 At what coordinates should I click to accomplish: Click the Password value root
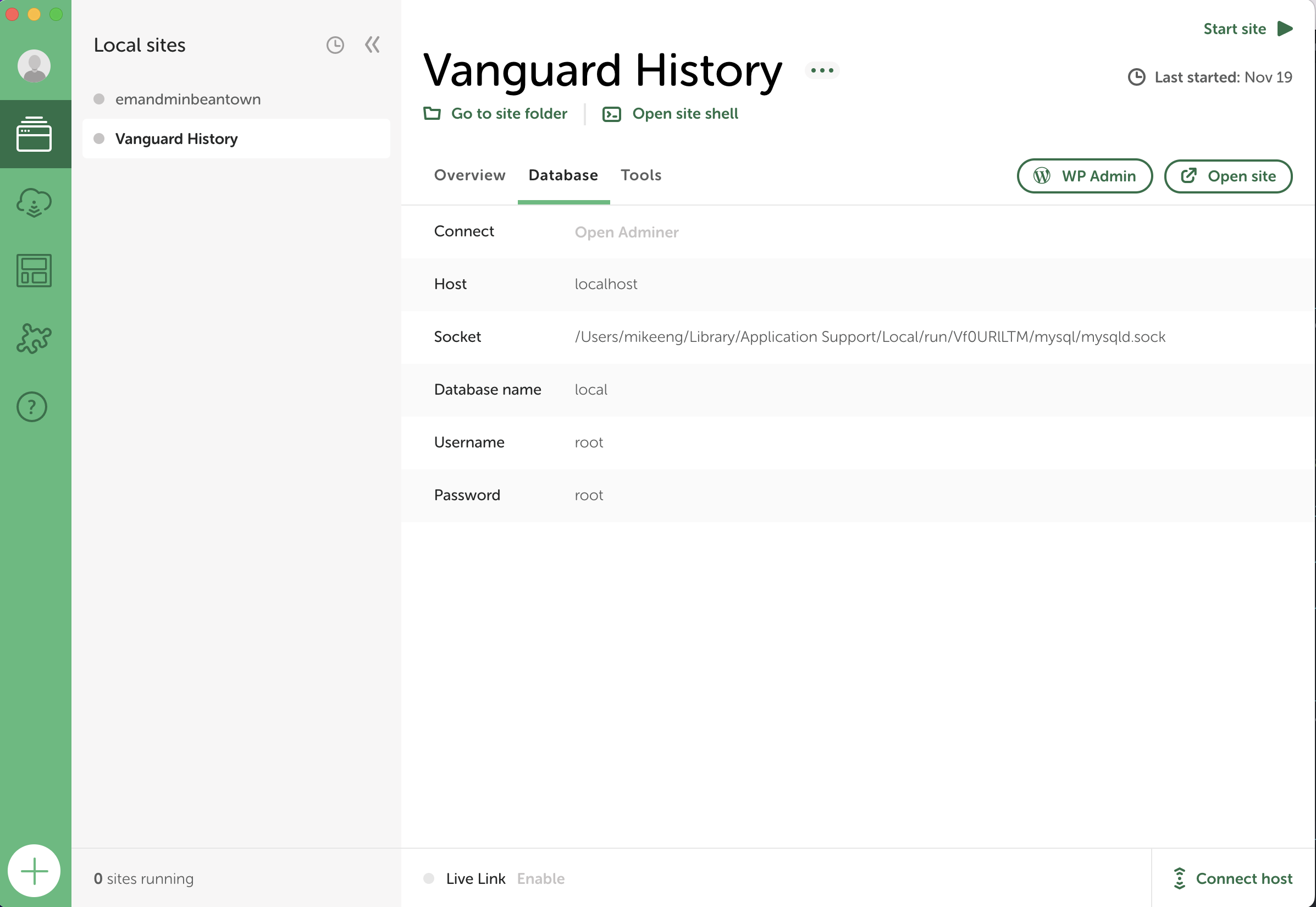point(589,496)
